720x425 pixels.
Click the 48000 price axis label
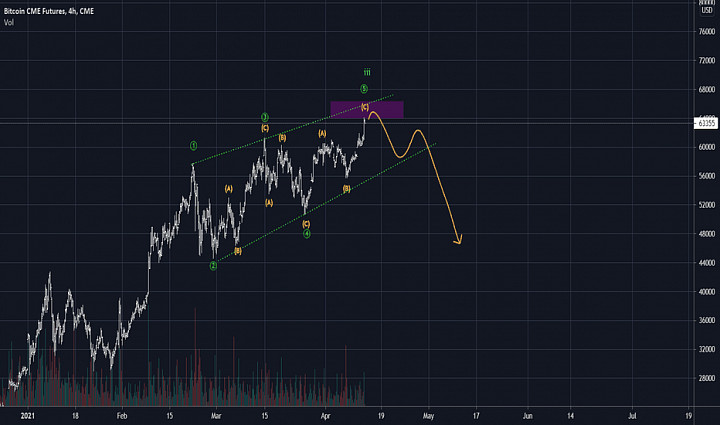pos(707,234)
